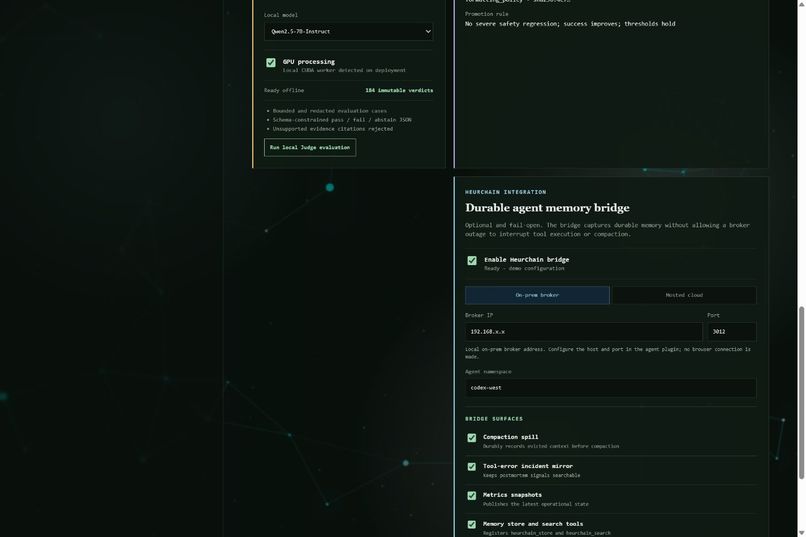Toggle the Compaction spill checkbox
The image size is (806, 537).
(x=472, y=438)
